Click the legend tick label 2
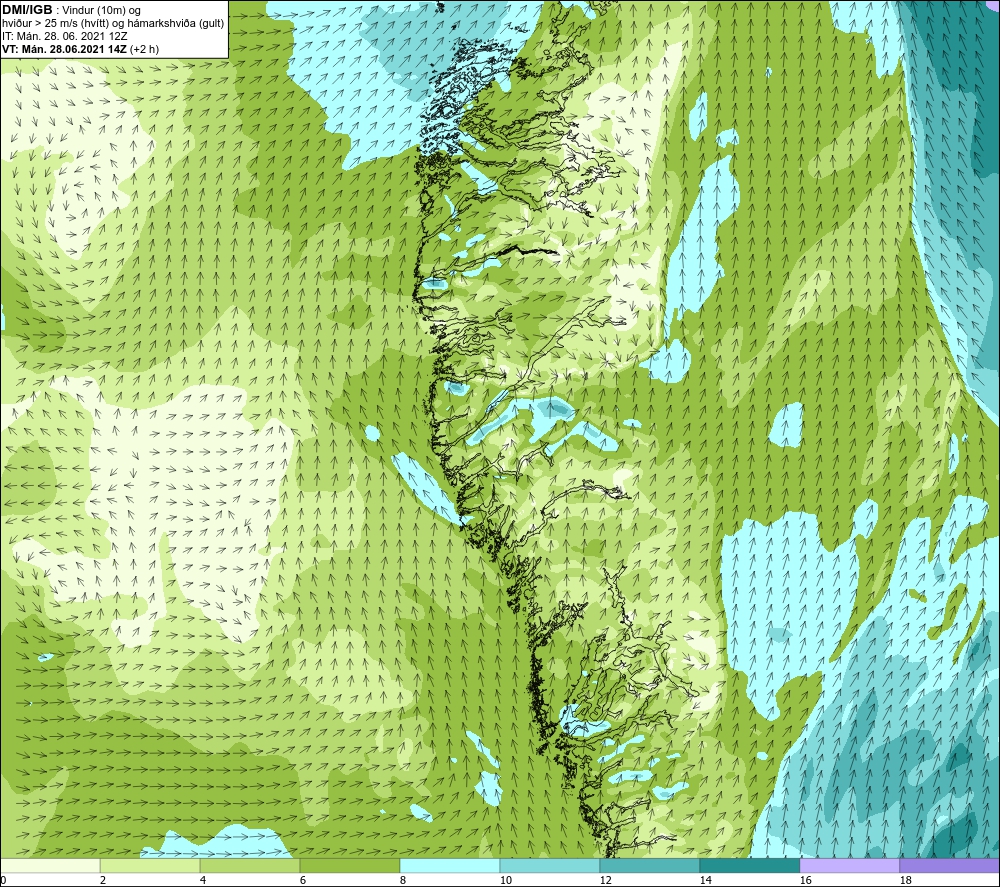The height and width of the screenshot is (887, 1000). [103, 881]
